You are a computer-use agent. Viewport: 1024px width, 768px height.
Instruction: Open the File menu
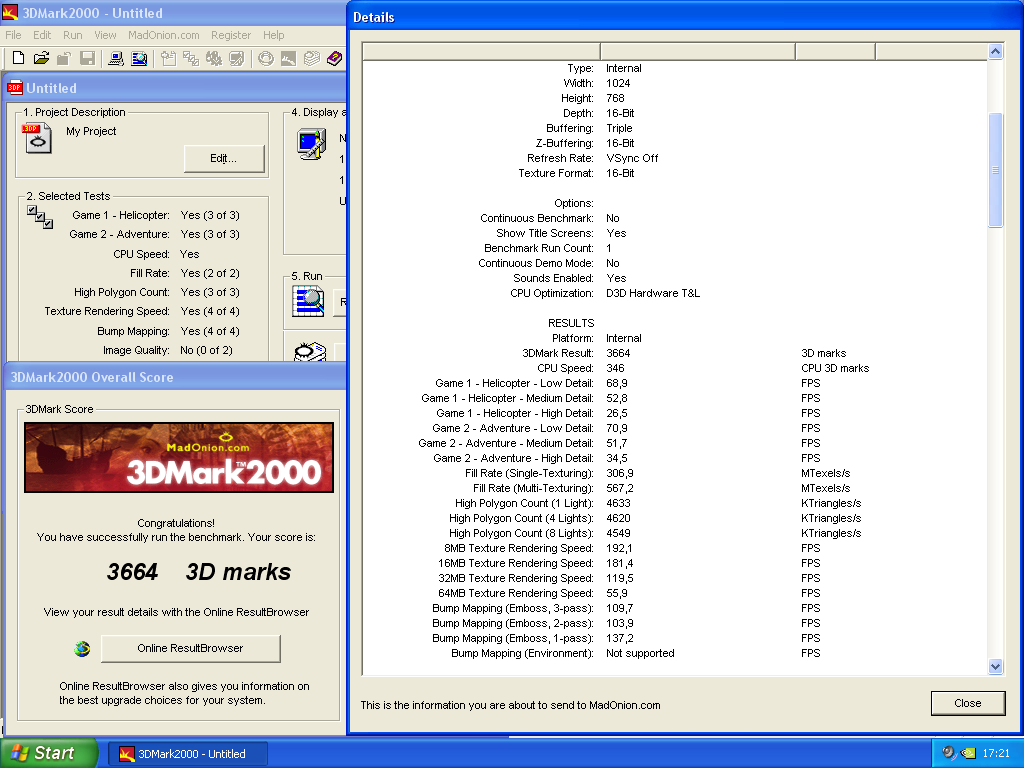(13, 35)
